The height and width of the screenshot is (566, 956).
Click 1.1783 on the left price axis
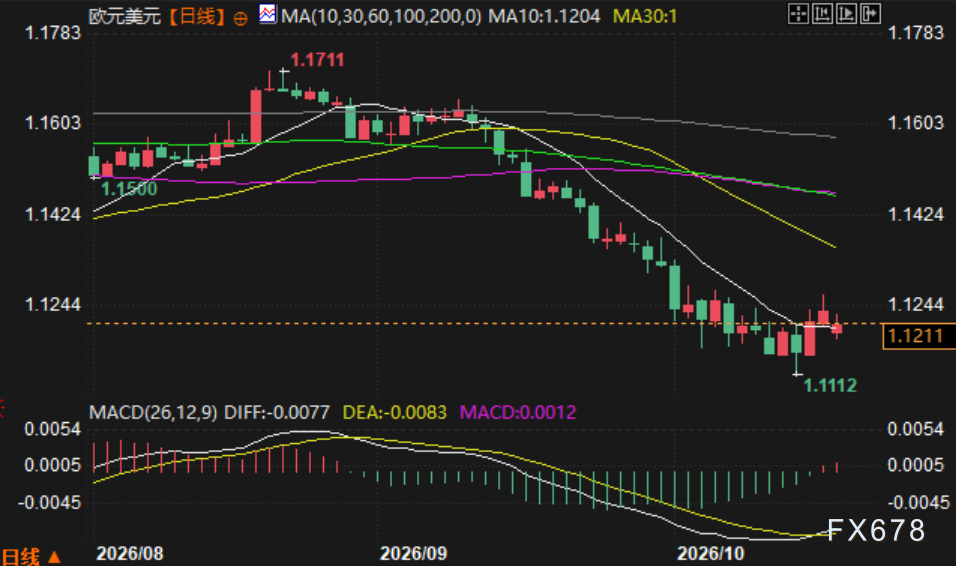(52, 32)
